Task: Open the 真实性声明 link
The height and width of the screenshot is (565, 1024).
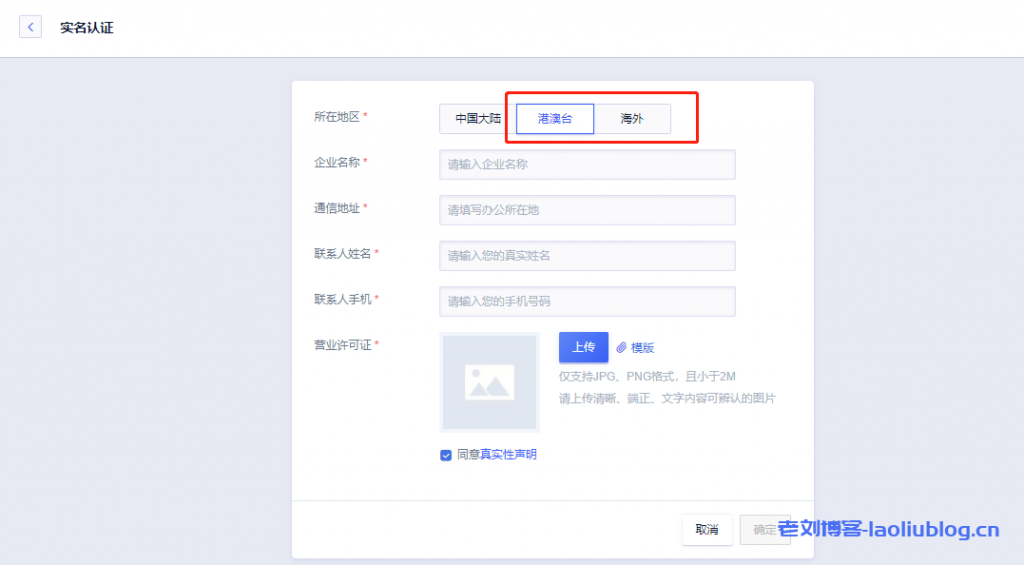Action: [509, 455]
